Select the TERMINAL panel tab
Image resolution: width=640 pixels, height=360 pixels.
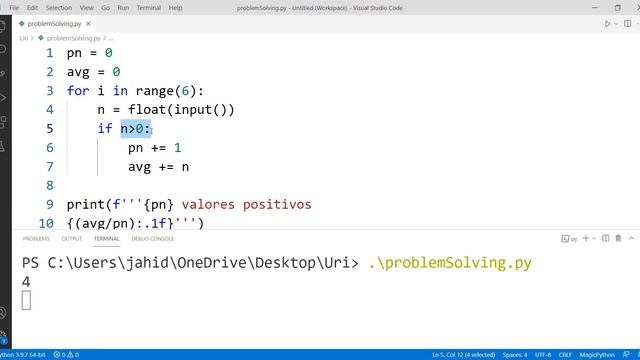(107, 239)
